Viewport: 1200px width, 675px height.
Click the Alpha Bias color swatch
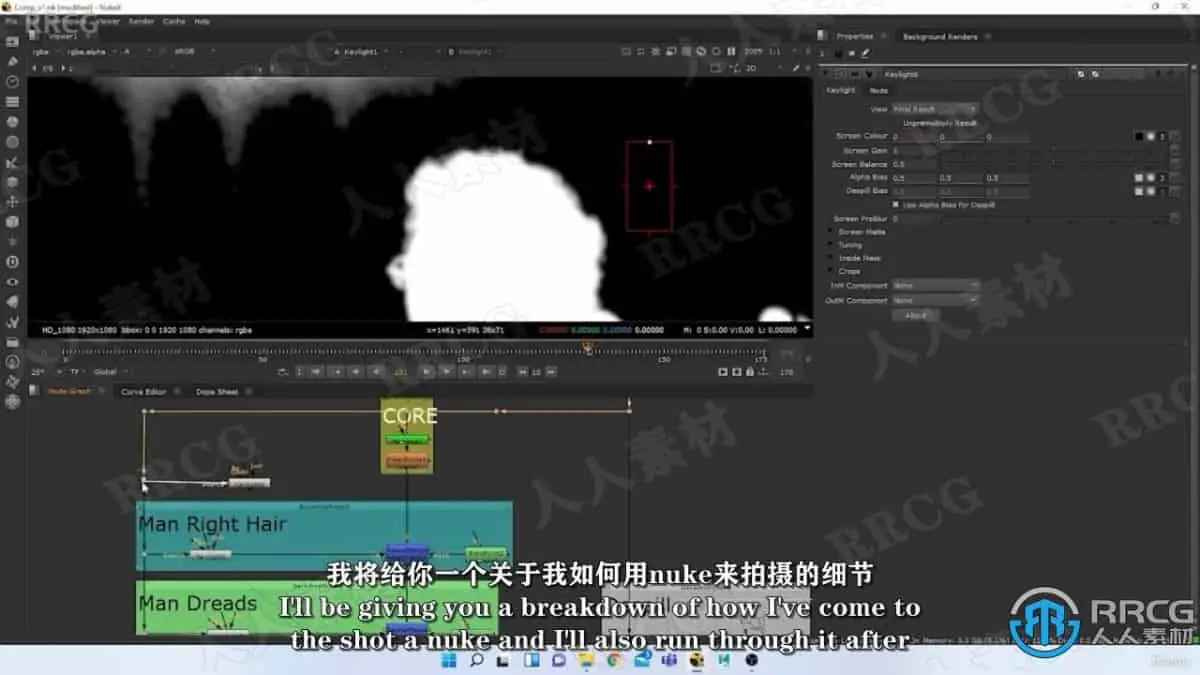click(x=1139, y=177)
